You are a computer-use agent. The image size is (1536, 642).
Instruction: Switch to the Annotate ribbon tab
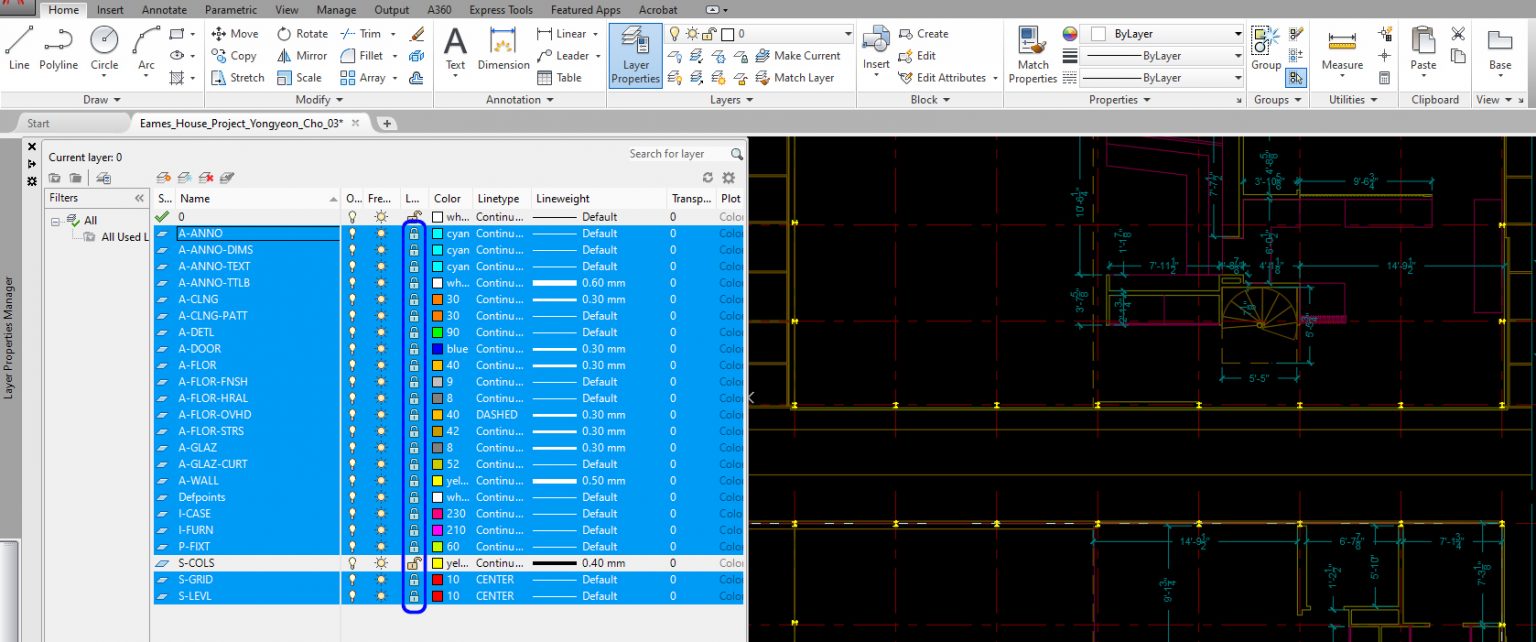click(x=163, y=10)
